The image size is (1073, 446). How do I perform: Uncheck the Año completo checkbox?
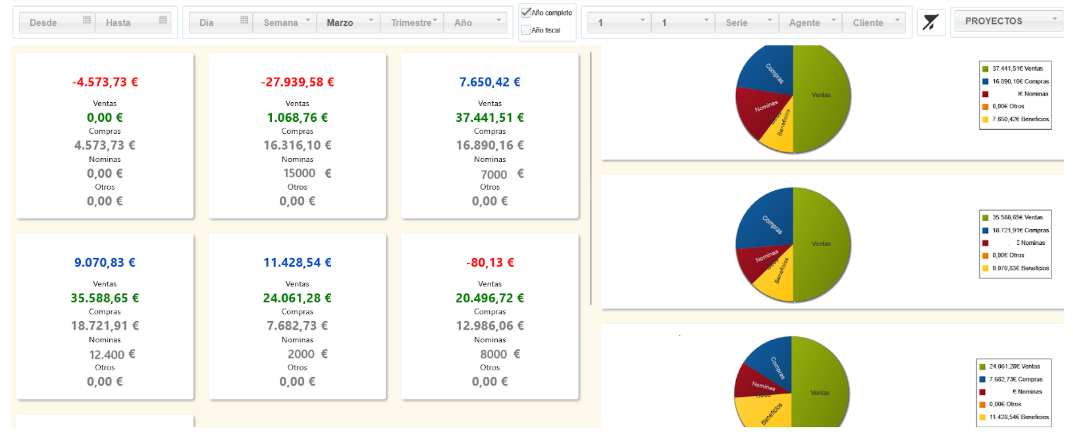point(526,12)
